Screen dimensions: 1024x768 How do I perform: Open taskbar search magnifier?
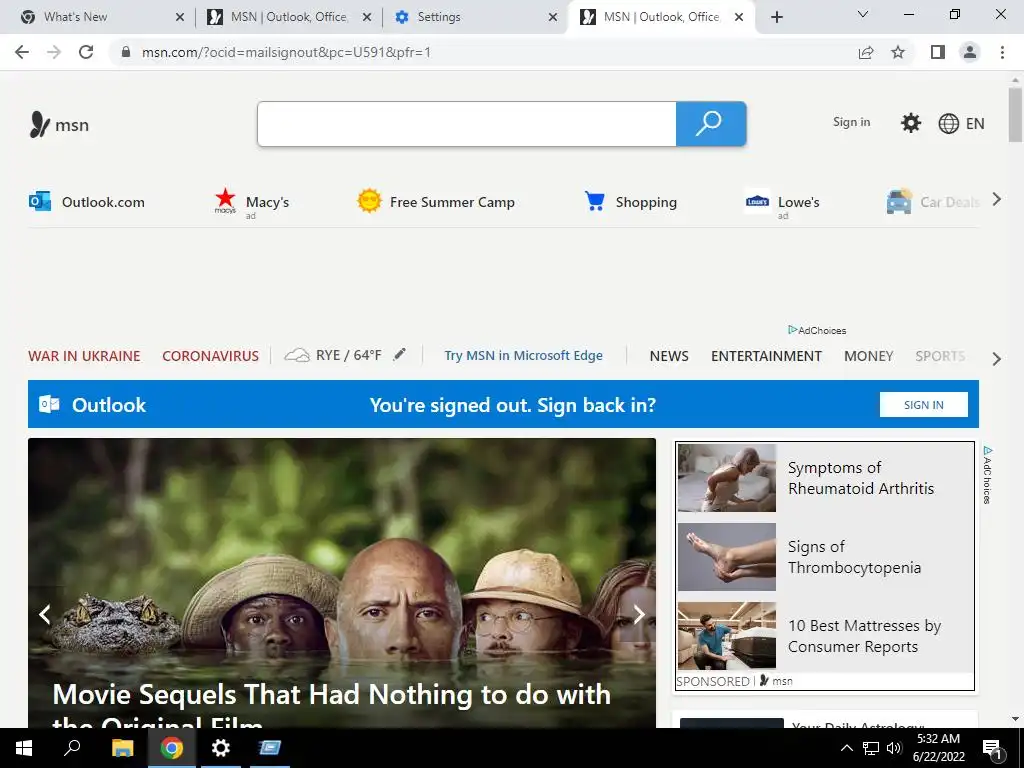(x=72, y=748)
